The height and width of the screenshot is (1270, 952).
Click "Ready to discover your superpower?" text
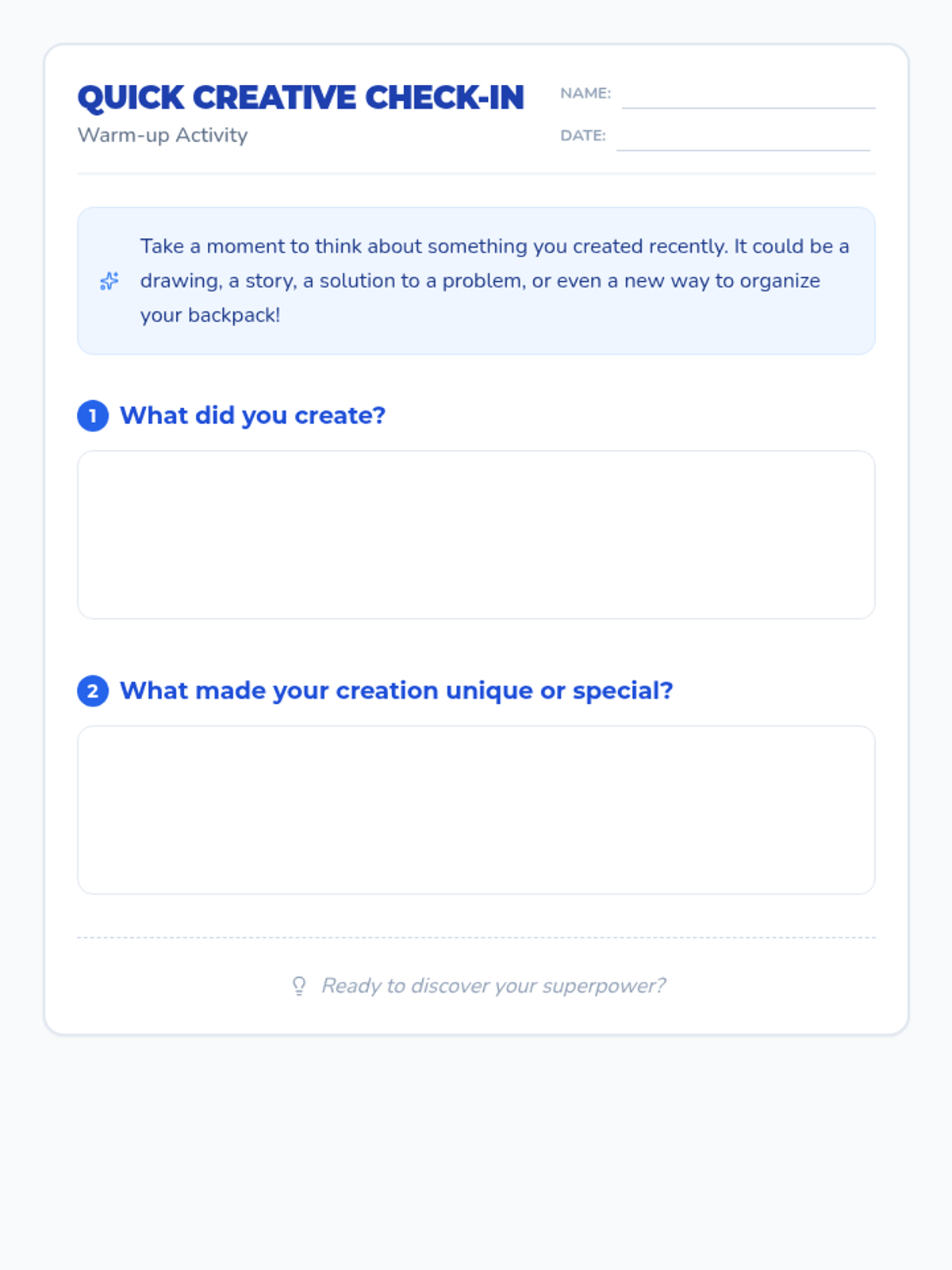(493, 986)
